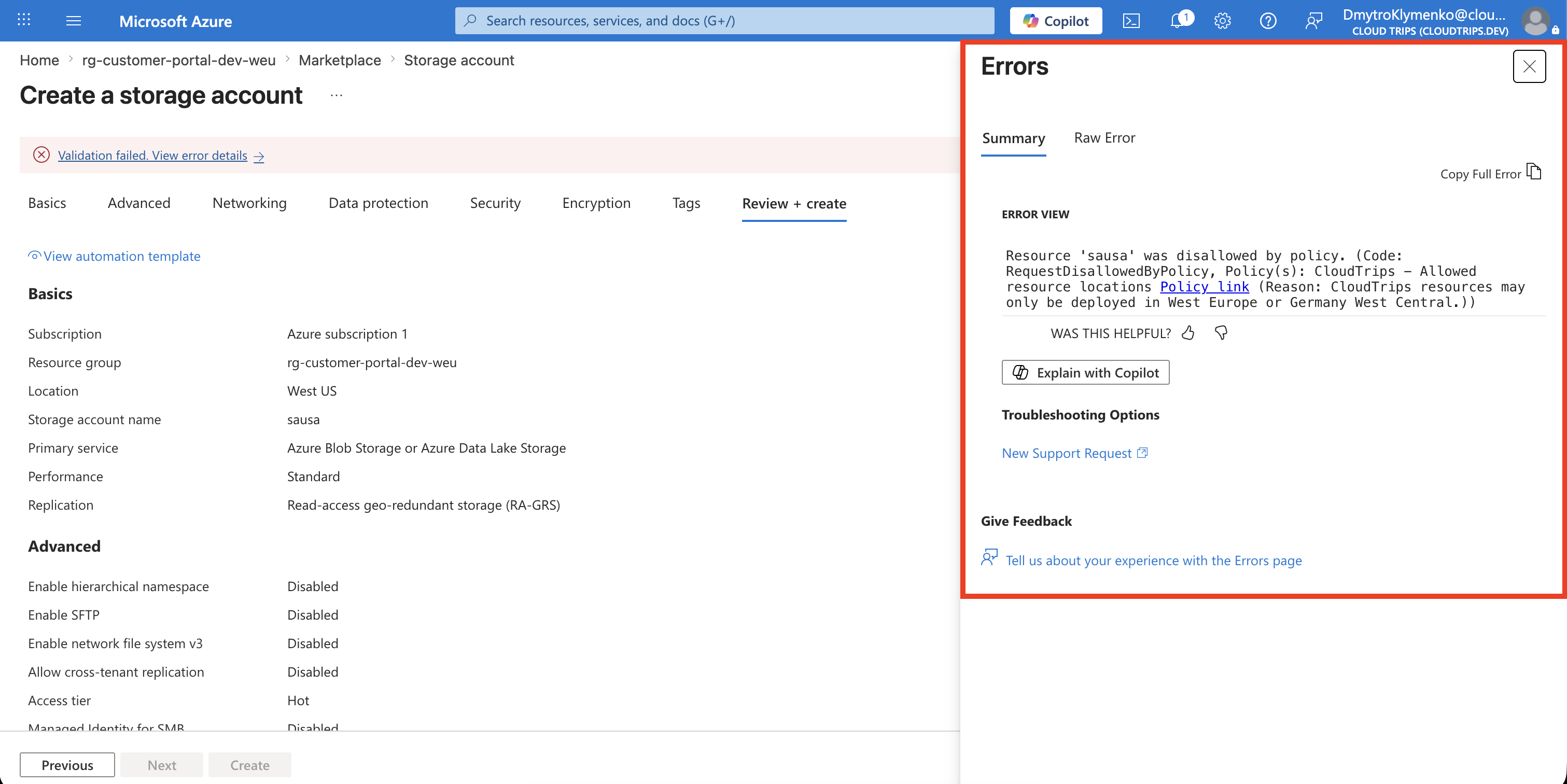1567x784 pixels.
Task: Click the RA-GRS replication value
Action: coord(424,505)
